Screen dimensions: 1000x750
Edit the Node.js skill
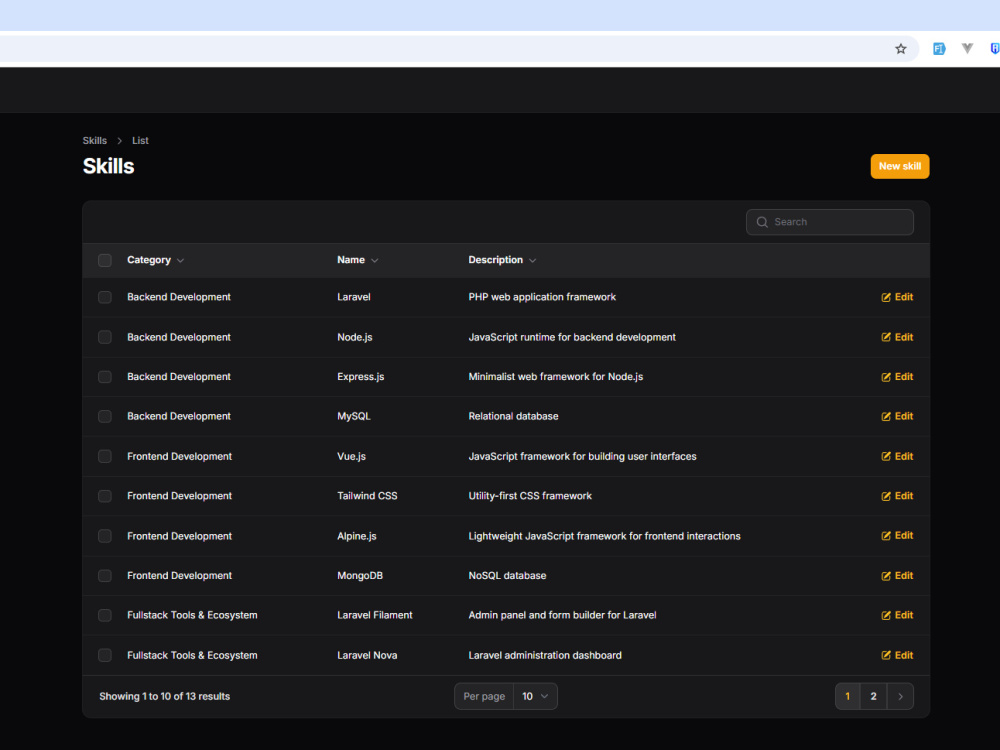click(x=897, y=337)
